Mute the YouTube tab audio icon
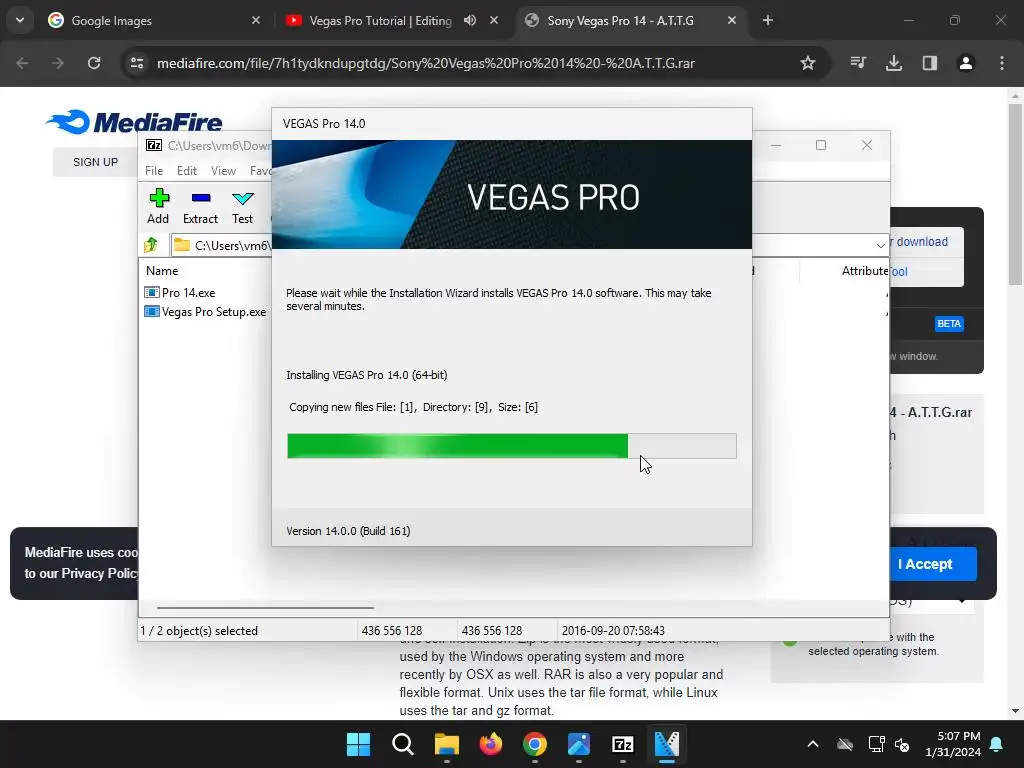 point(470,20)
